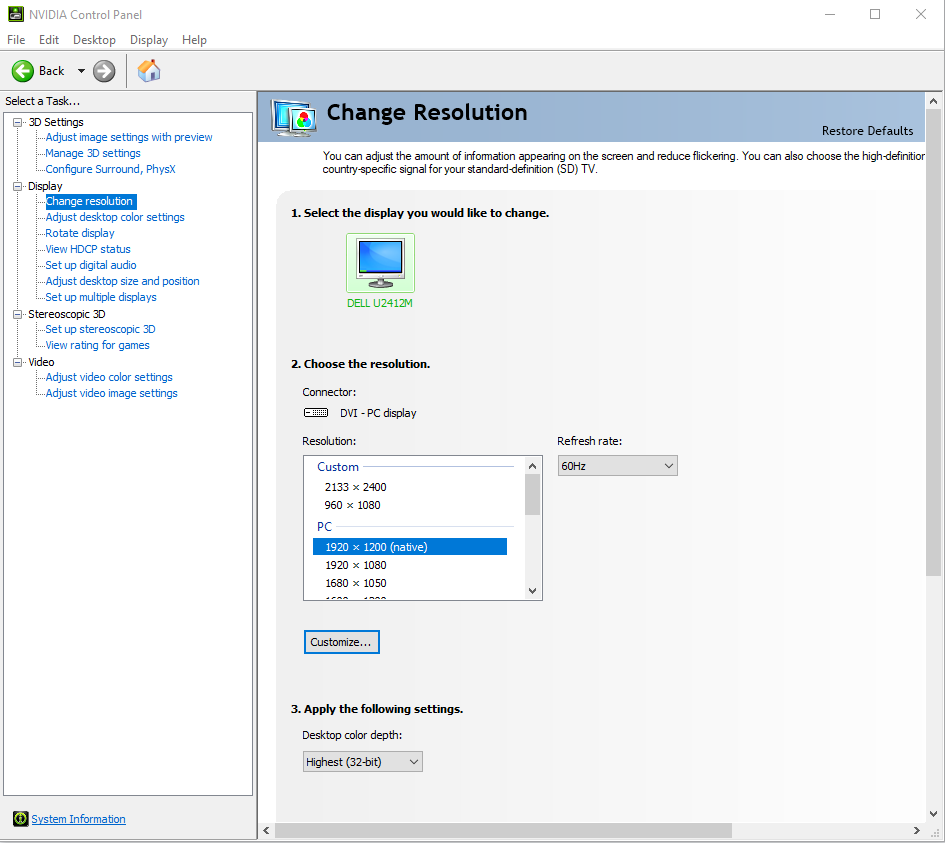Open the Edit menu
Image resolution: width=945 pixels, height=843 pixels.
[x=49, y=40]
